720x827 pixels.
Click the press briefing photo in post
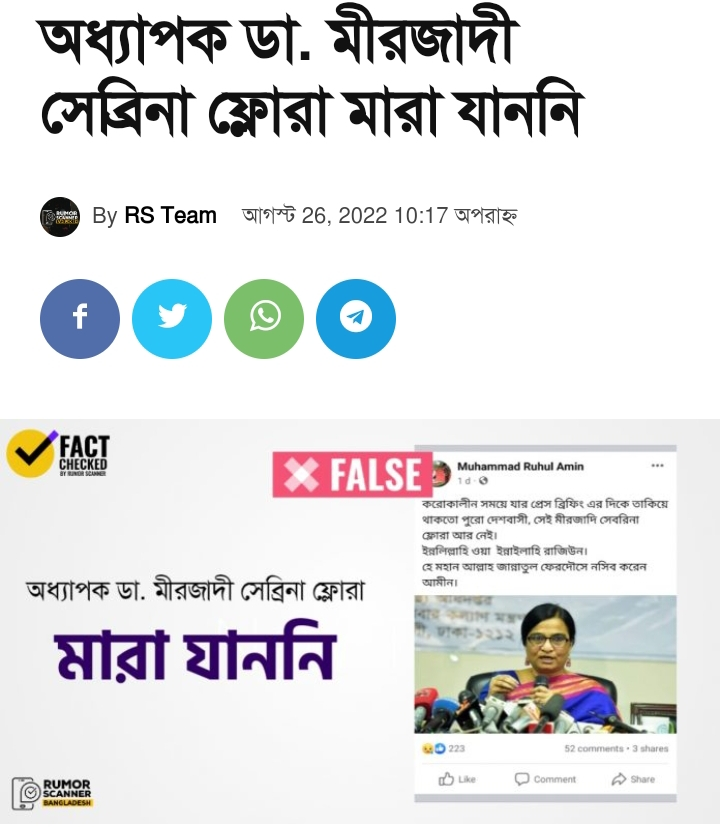point(545,664)
